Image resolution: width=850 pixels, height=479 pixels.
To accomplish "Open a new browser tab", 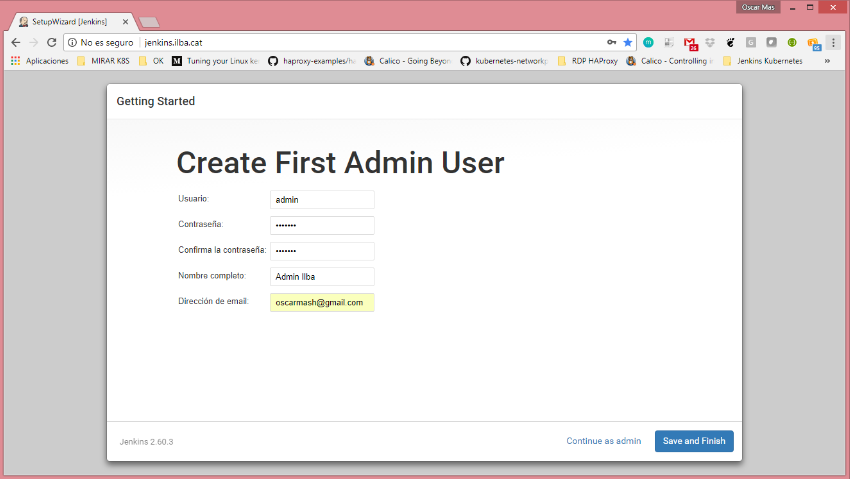I will pos(149,22).
